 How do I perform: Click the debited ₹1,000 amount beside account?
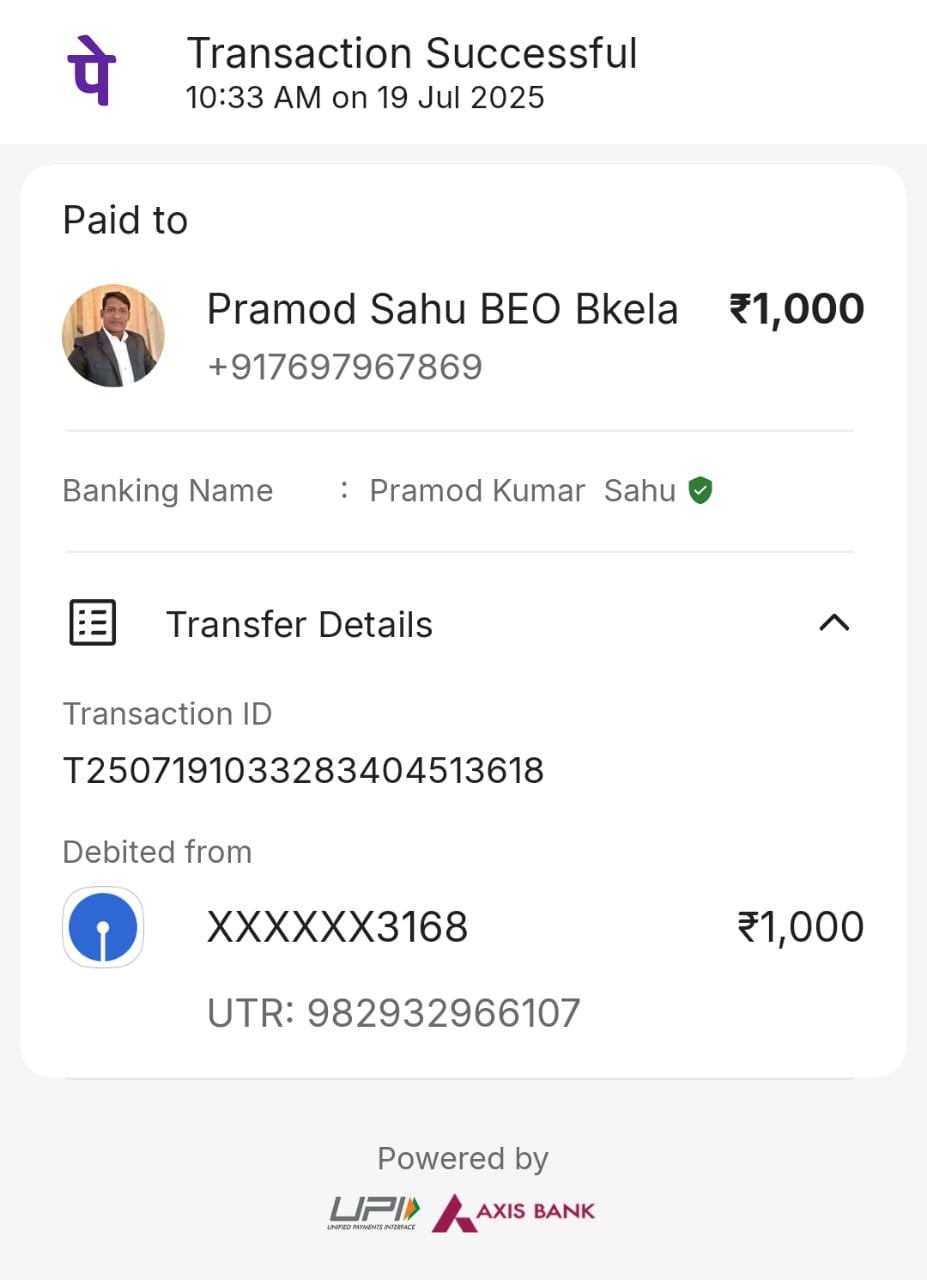(800, 927)
